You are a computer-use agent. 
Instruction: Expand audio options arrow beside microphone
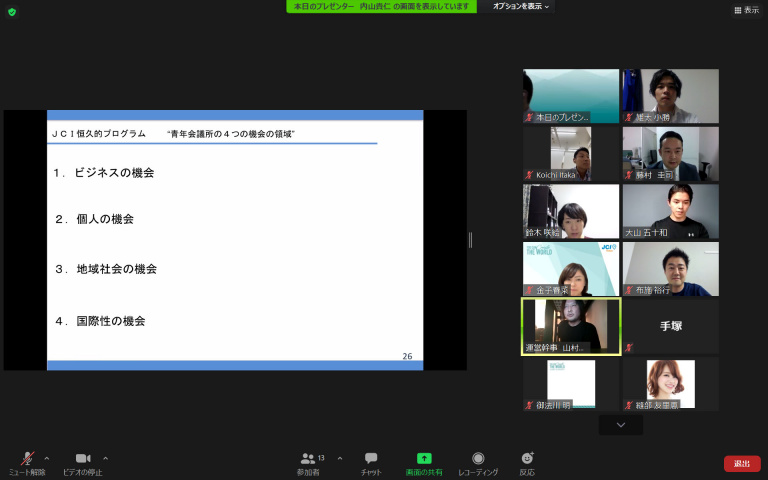point(47,458)
